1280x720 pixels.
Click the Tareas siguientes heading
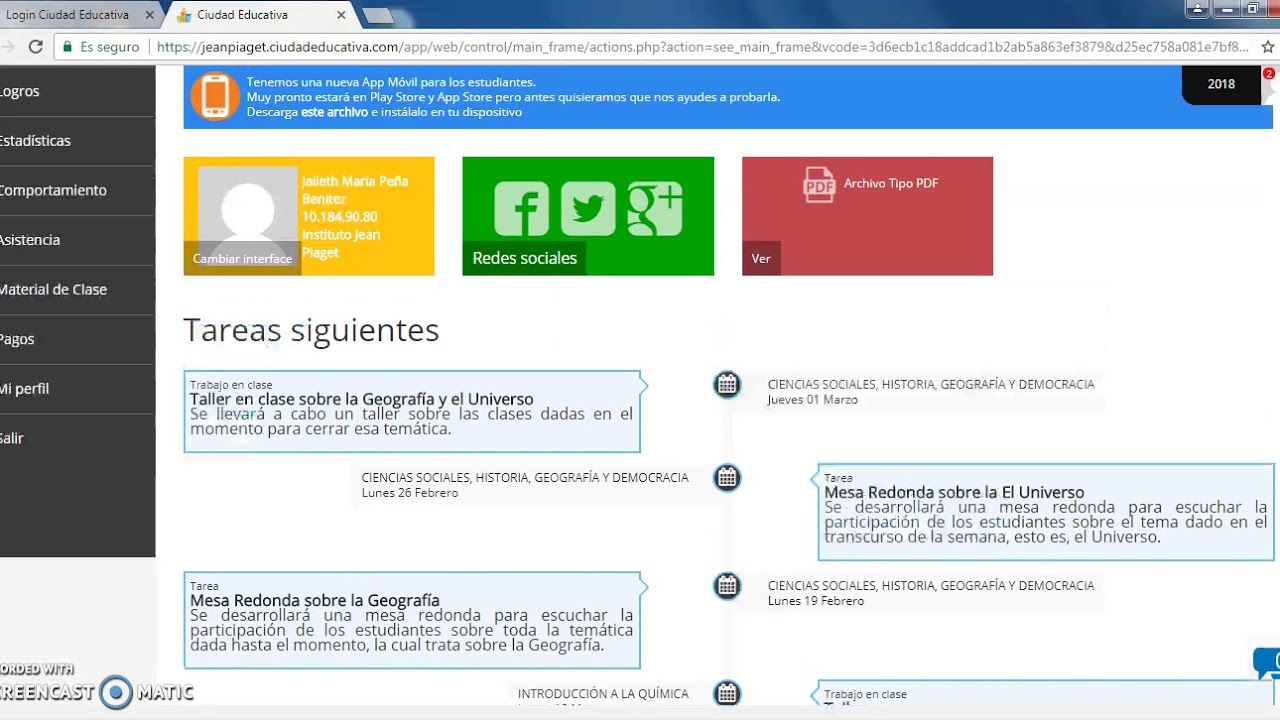pyautogui.click(x=311, y=330)
